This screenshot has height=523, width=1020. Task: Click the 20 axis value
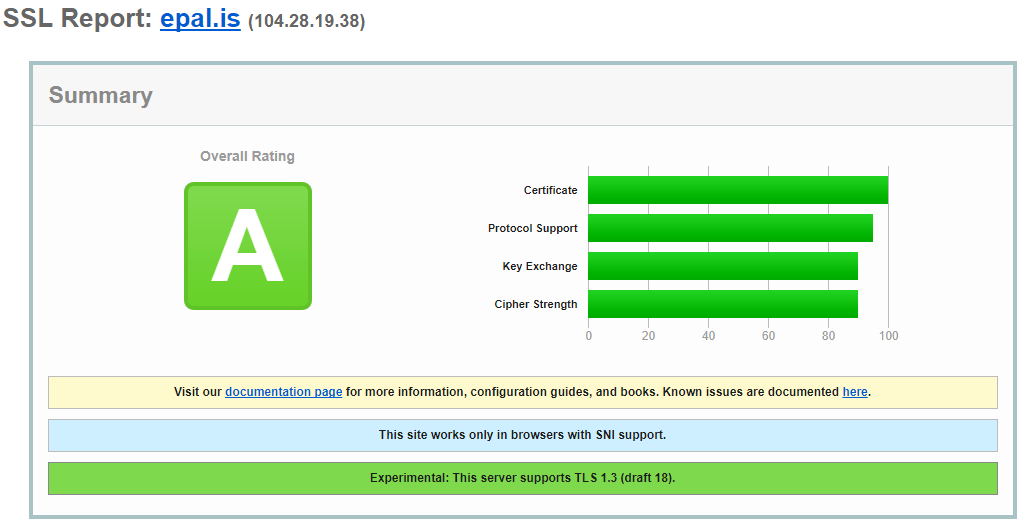click(648, 336)
